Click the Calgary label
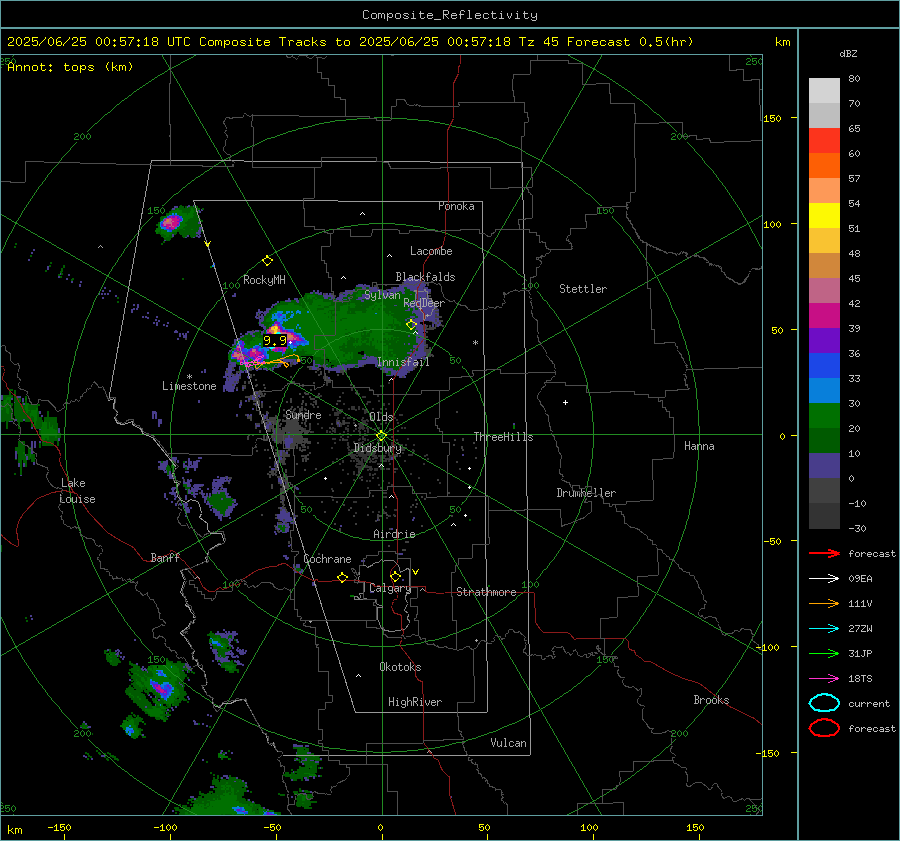The image size is (900, 841). 390,588
